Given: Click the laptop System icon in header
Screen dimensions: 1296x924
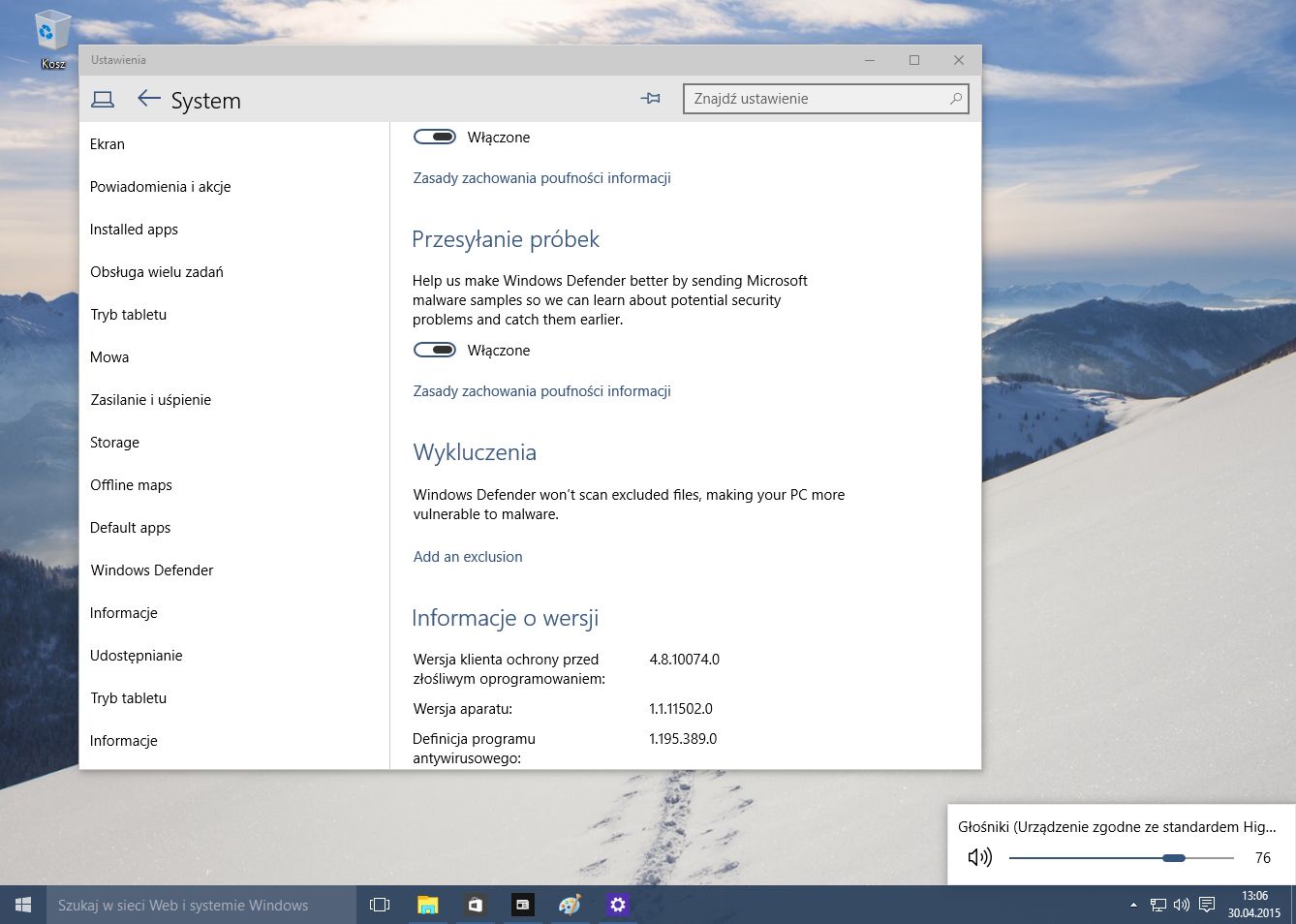Looking at the screenshot, I should click(102, 99).
